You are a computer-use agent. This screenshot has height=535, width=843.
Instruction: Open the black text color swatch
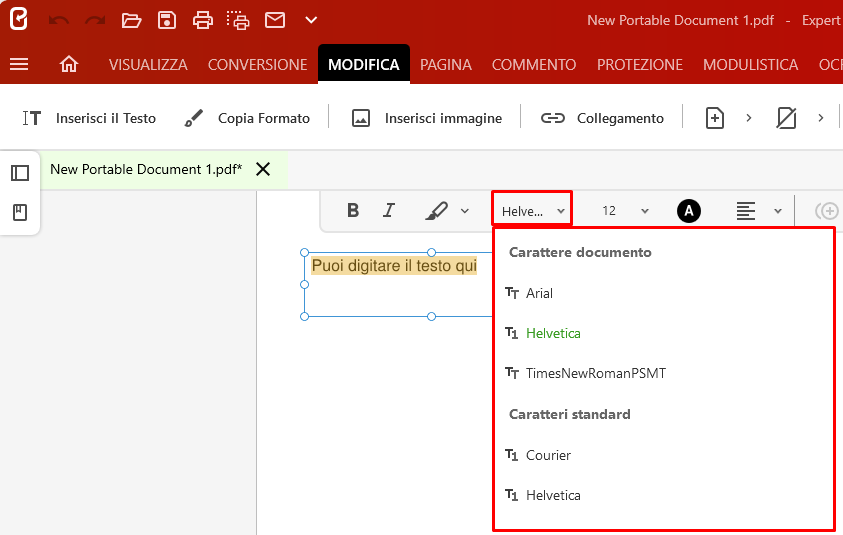coord(689,211)
